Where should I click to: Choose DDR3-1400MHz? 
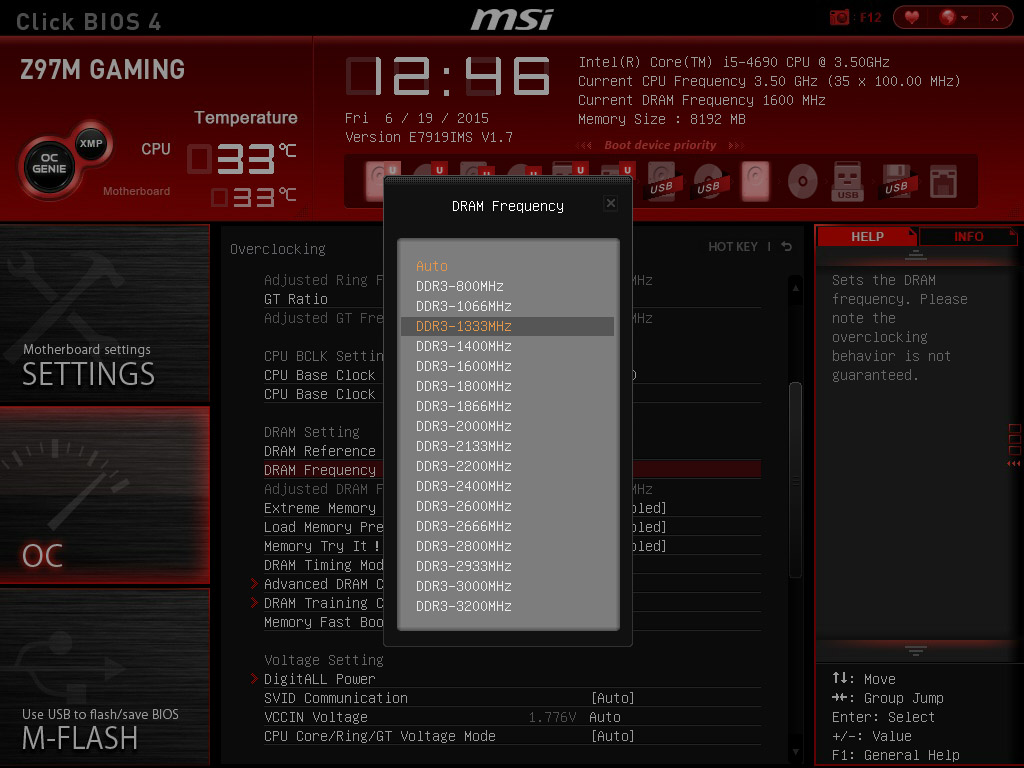coord(507,346)
